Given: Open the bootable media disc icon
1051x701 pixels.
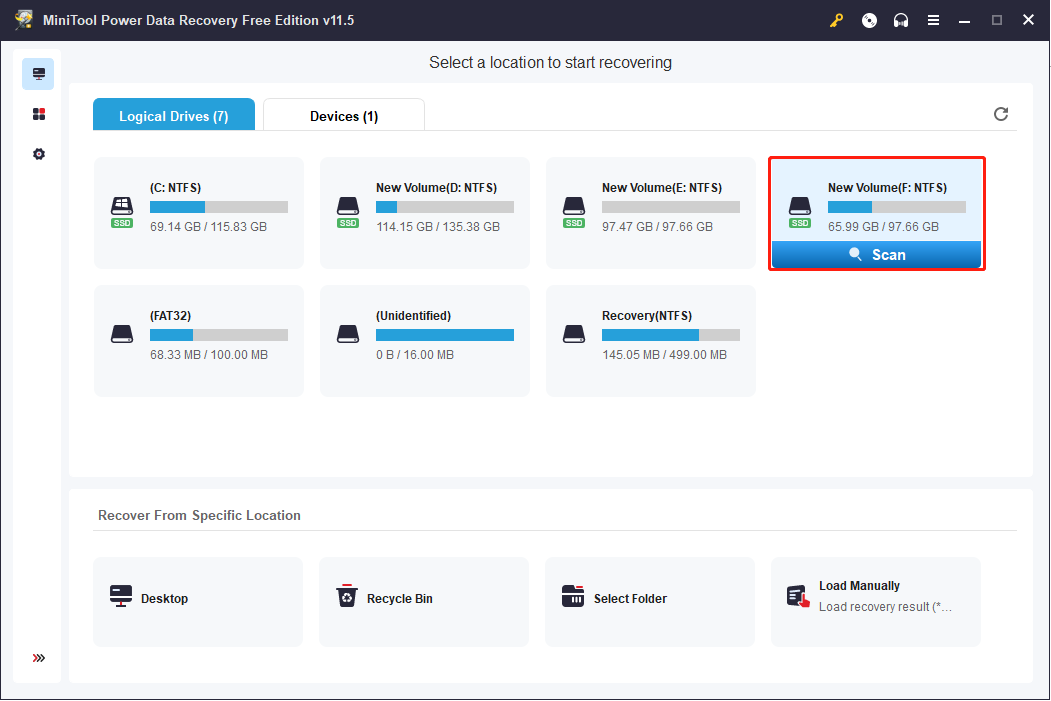Looking at the screenshot, I should point(869,20).
